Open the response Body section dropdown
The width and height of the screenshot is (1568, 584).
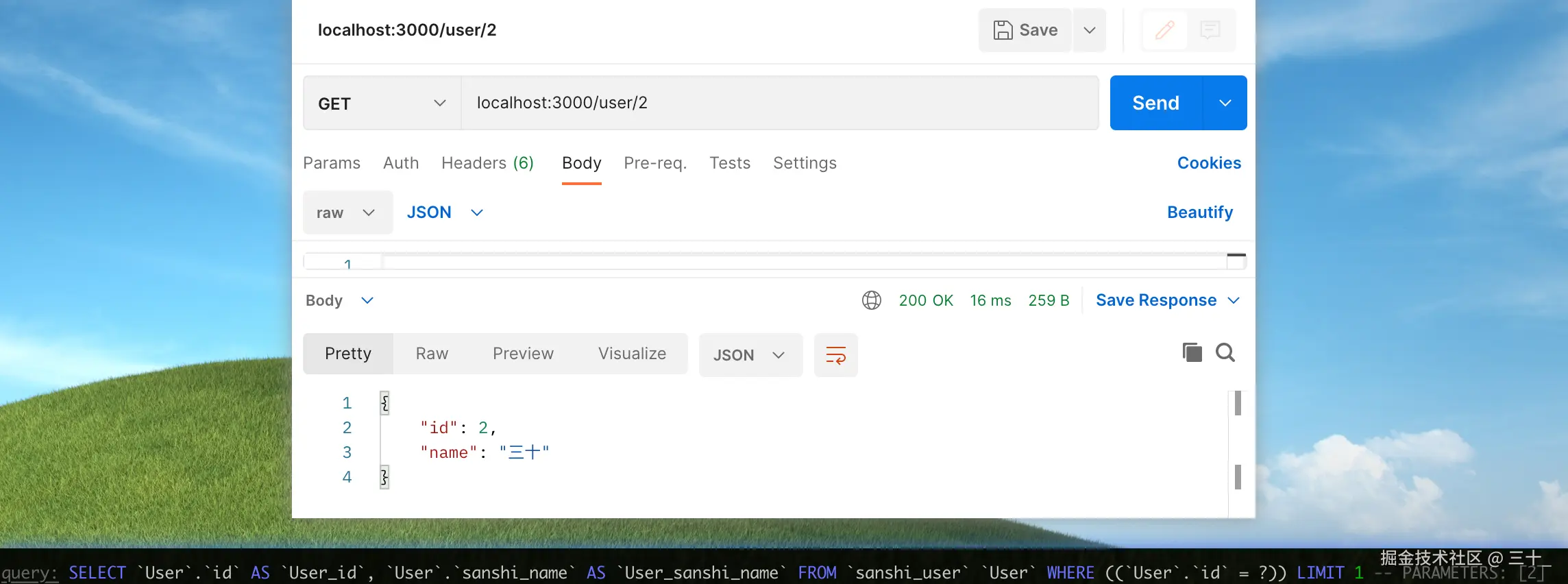click(339, 300)
